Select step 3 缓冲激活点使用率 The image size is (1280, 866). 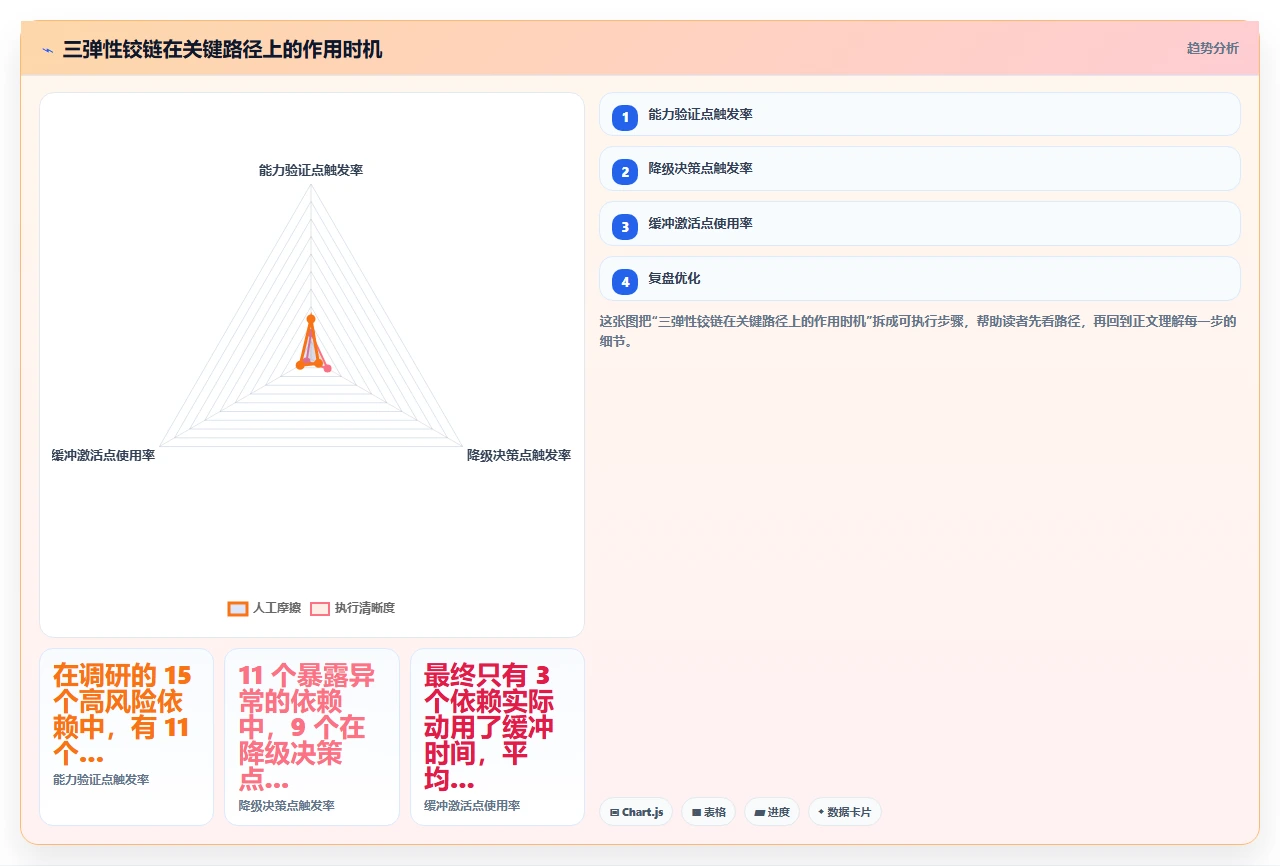tap(919, 224)
